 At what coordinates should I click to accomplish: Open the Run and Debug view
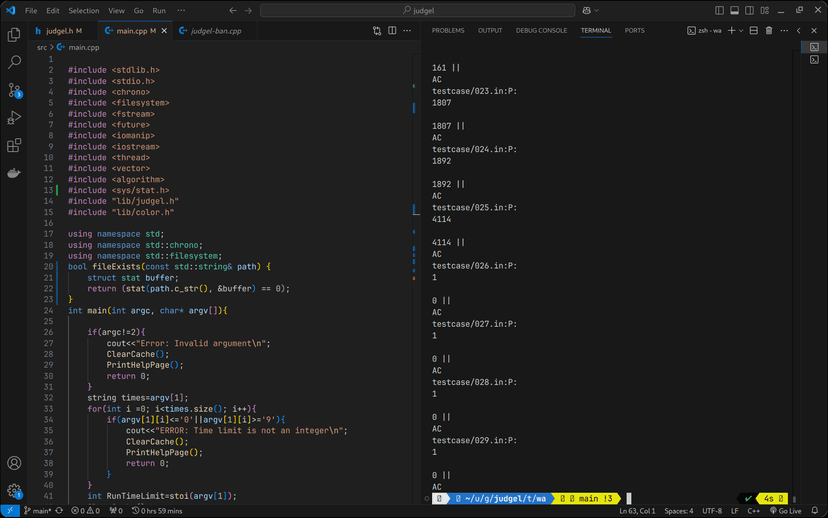click(14, 118)
